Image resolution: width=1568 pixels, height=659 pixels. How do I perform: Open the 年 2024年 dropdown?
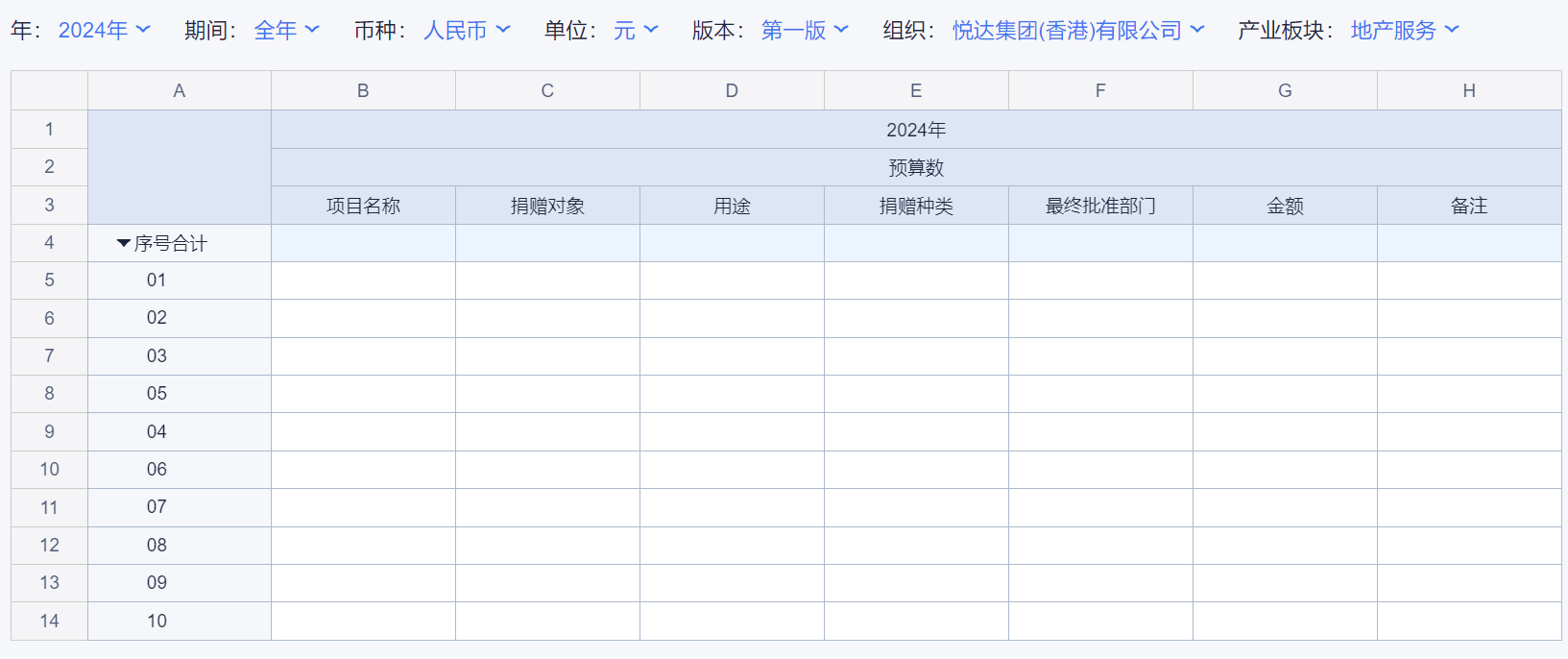[x=104, y=31]
